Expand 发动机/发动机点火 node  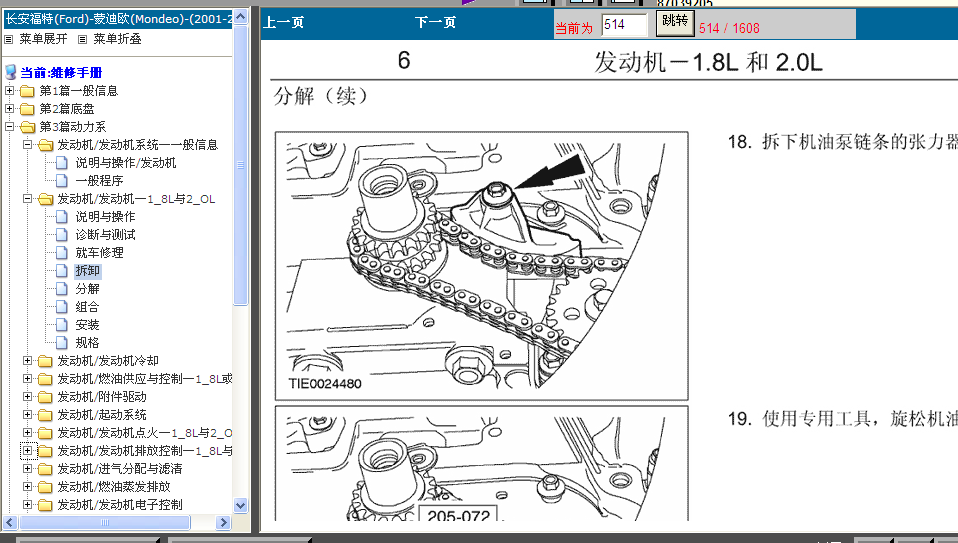(27, 433)
